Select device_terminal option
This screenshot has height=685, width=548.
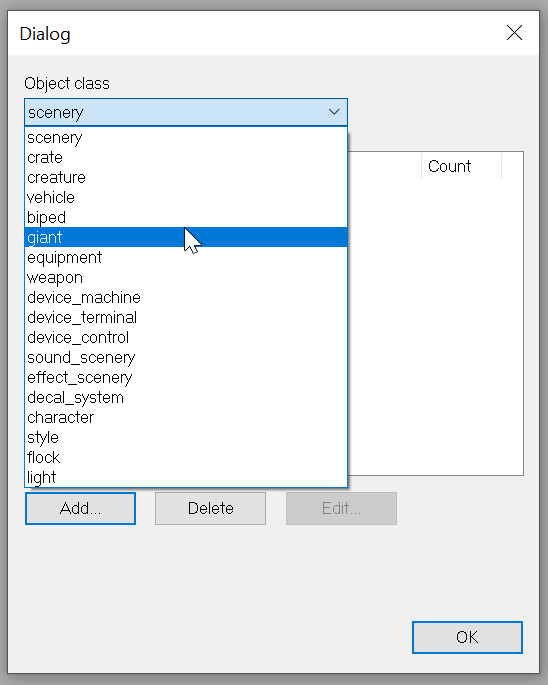tap(186, 318)
